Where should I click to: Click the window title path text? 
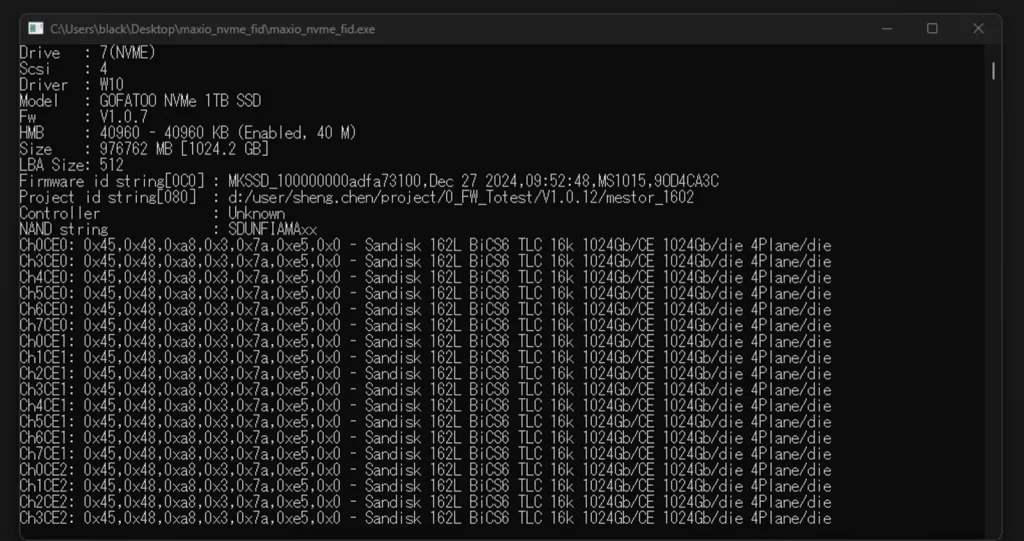point(213,29)
